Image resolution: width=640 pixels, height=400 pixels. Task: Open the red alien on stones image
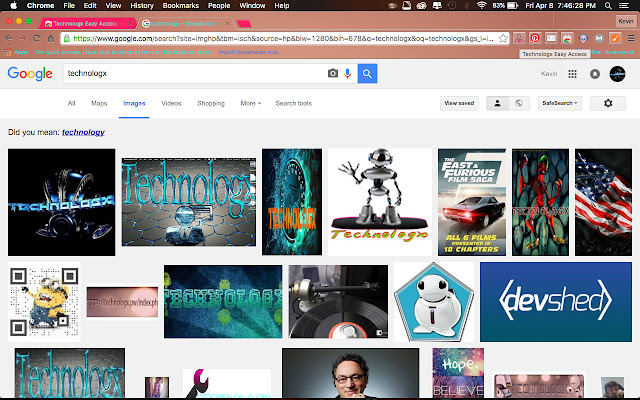pyautogui.click(x=540, y=202)
